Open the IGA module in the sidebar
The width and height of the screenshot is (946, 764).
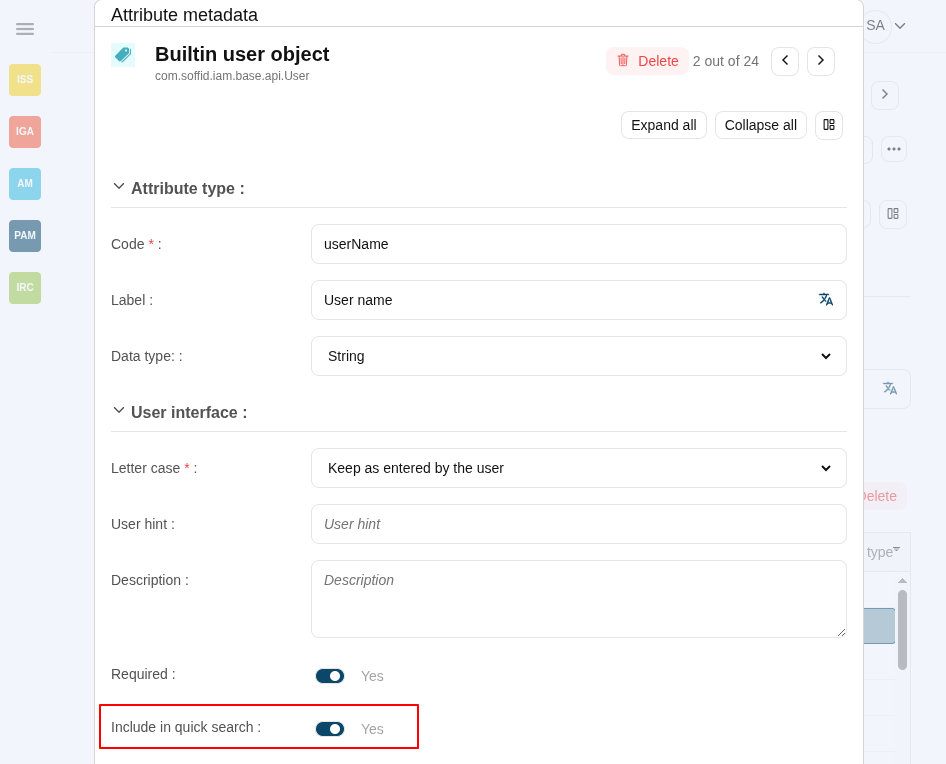(x=25, y=132)
